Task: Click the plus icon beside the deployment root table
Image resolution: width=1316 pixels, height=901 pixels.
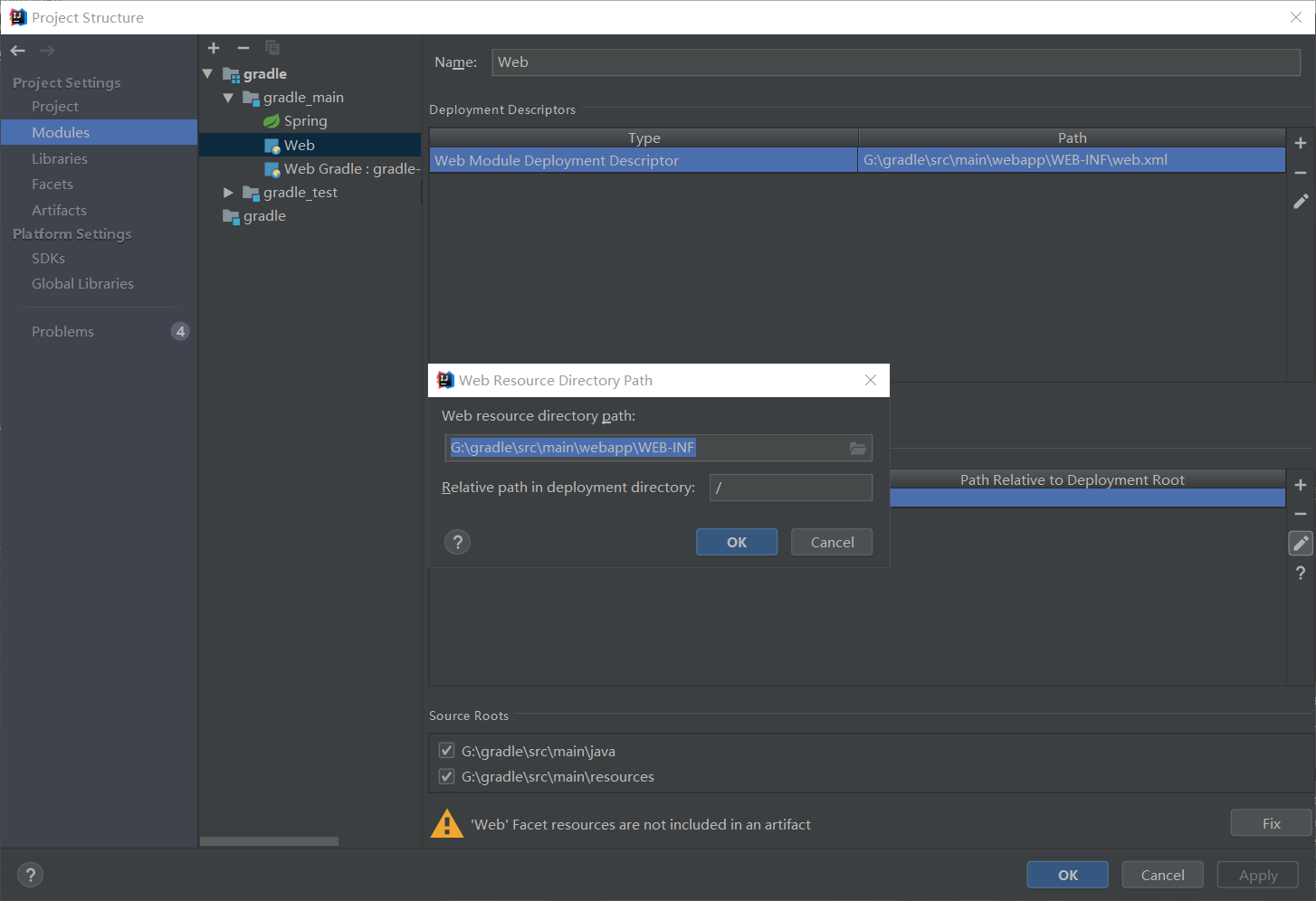Action: pos(1301,485)
